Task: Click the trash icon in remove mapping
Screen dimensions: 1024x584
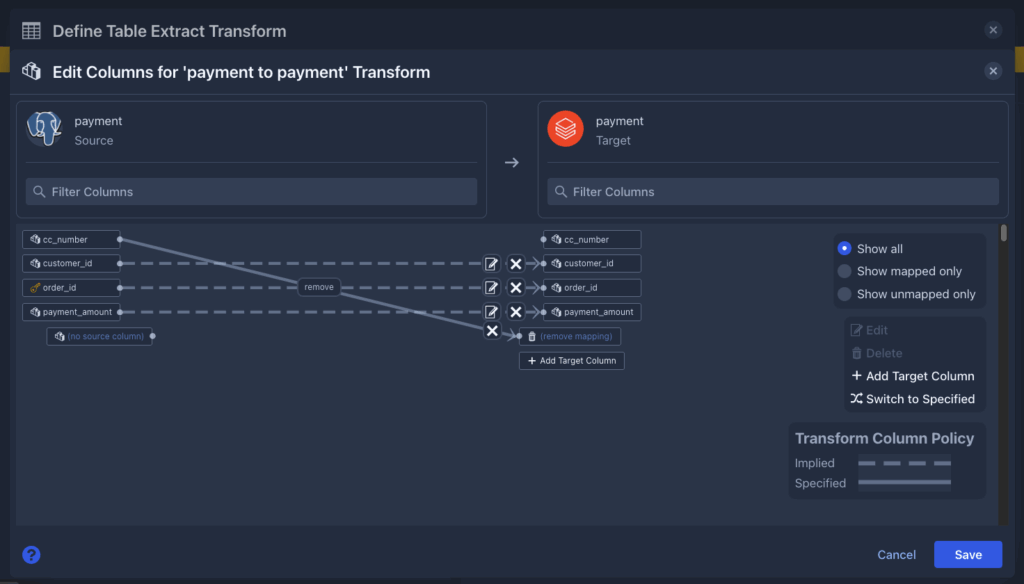Action: click(532, 336)
